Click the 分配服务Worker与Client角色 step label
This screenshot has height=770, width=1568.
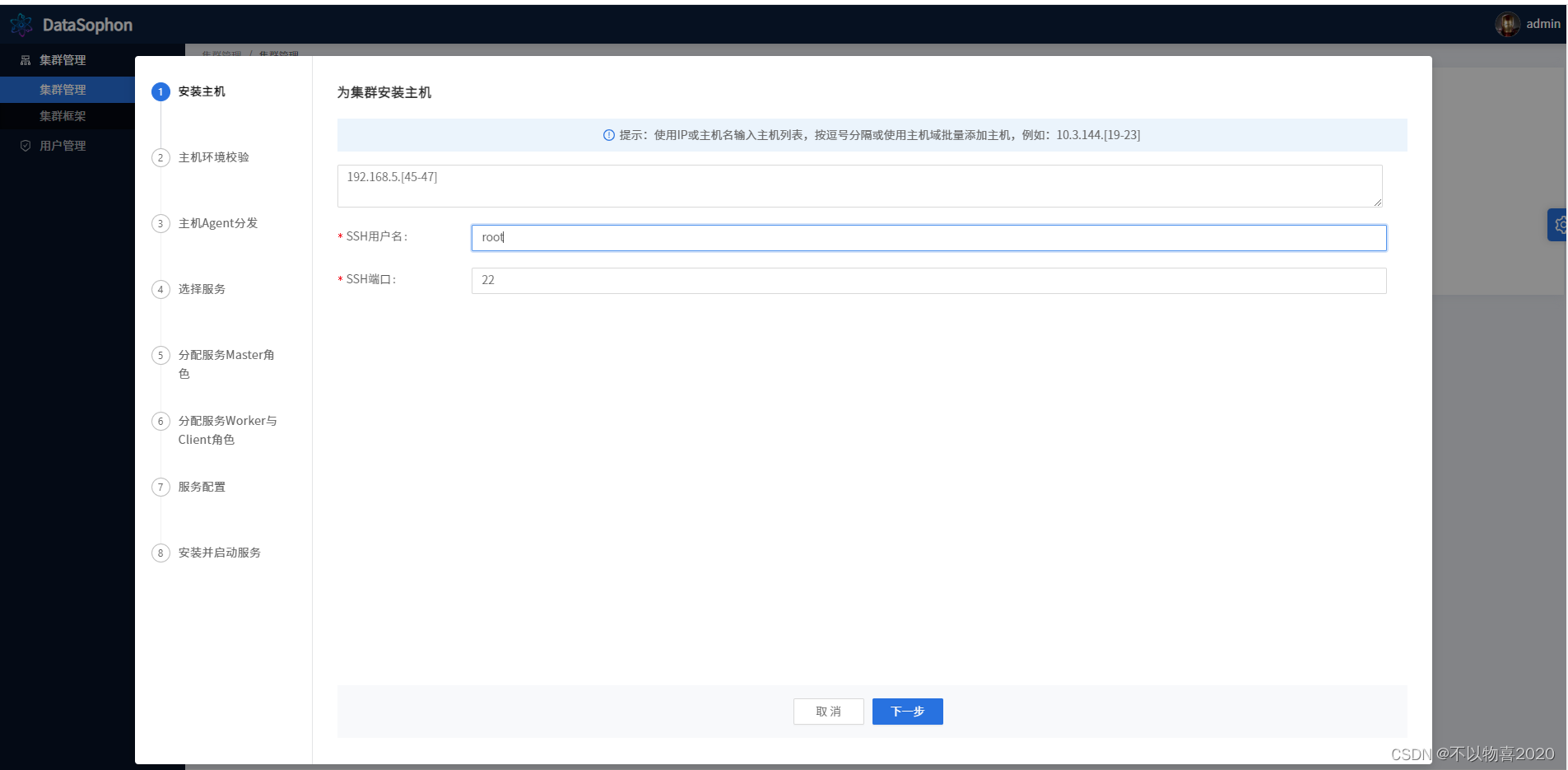click(x=228, y=430)
